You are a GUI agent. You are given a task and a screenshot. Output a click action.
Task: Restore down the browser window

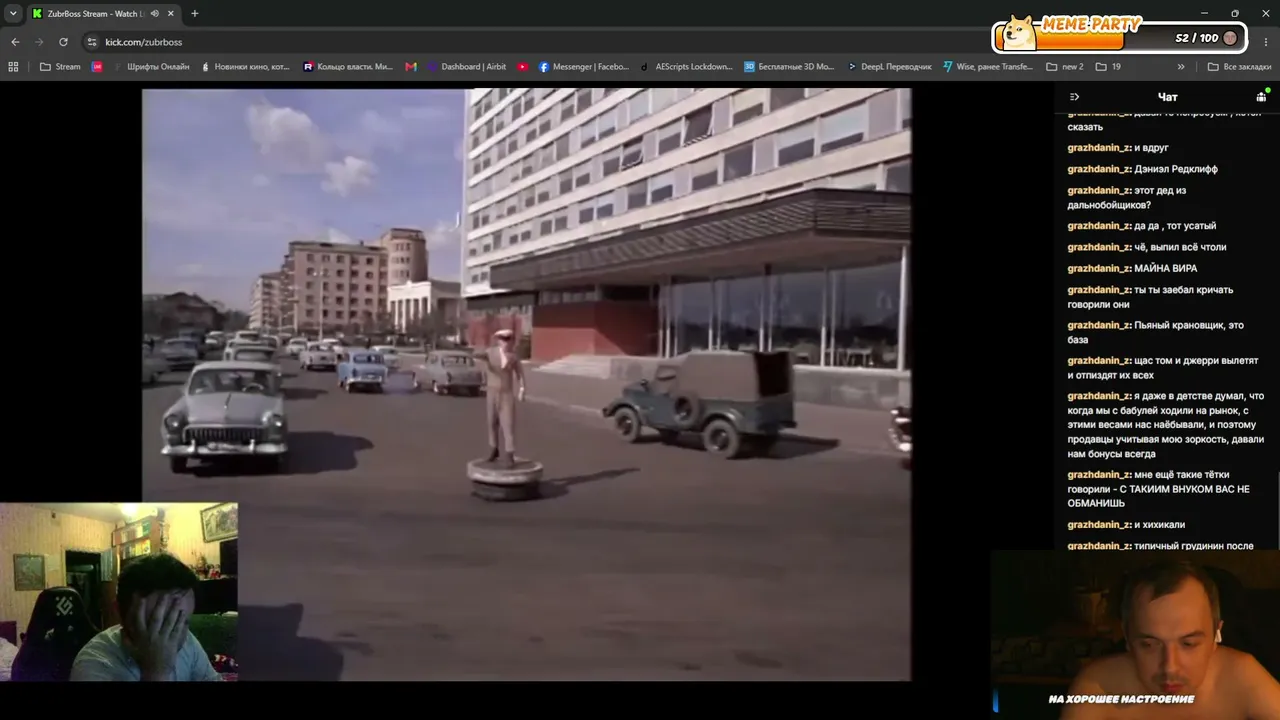[x=1235, y=14]
